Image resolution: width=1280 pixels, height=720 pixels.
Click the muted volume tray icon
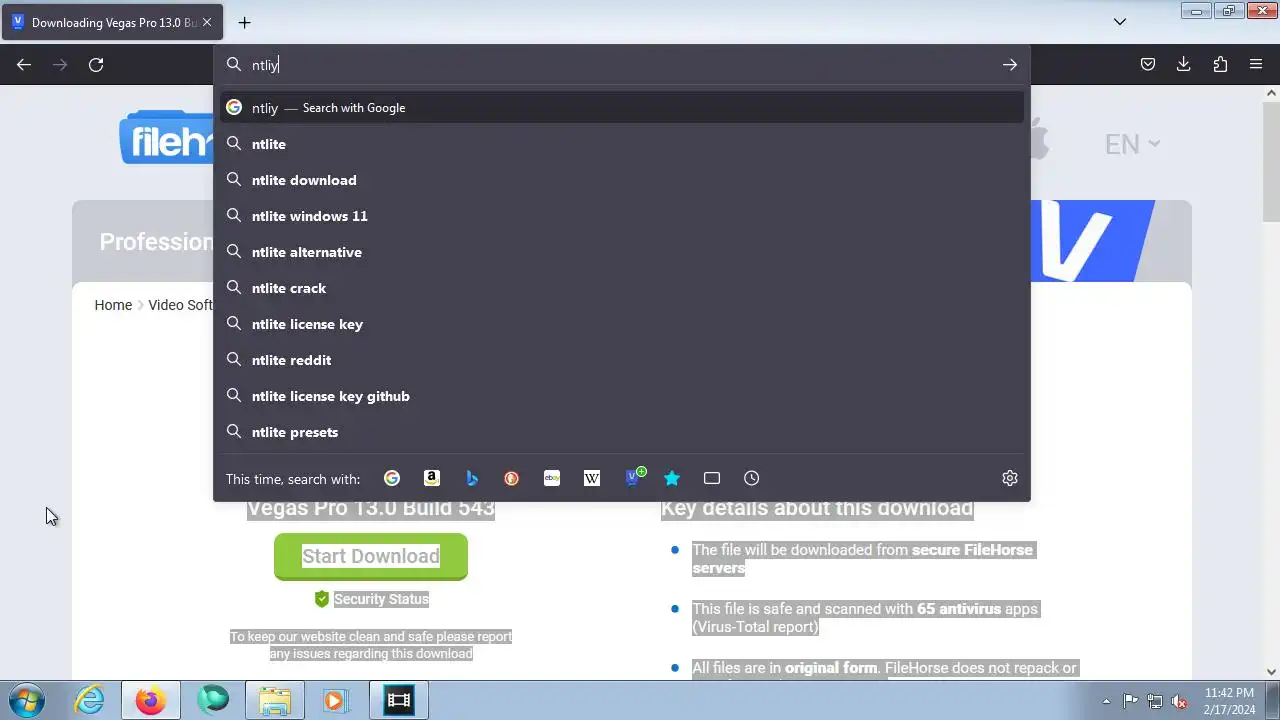click(1179, 701)
